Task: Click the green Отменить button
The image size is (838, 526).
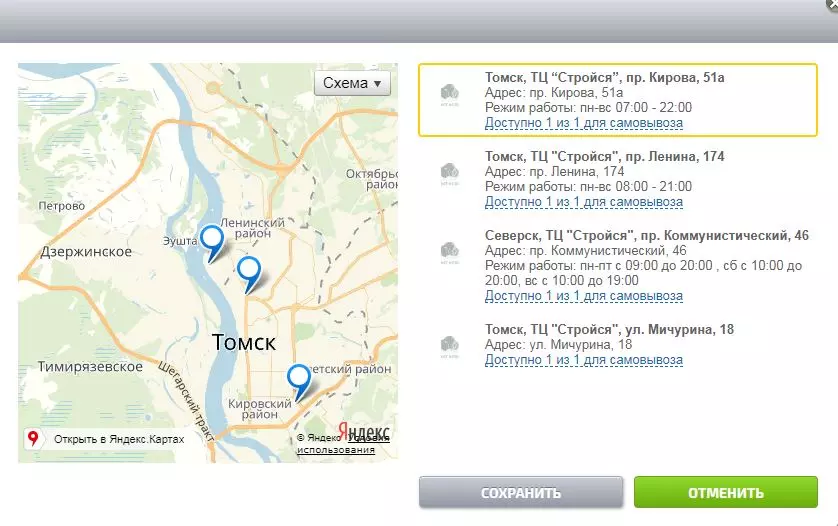Action: (x=726, y=492)
